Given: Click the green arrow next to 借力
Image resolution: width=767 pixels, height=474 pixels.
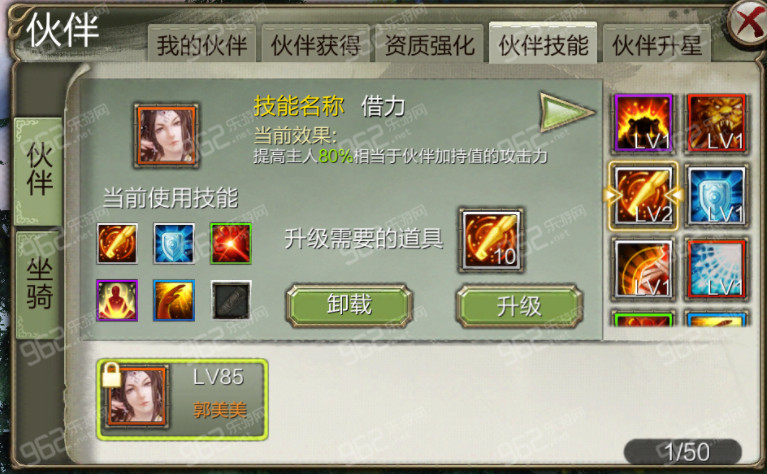Looking at the screenshot, I should tap(566, 112).
